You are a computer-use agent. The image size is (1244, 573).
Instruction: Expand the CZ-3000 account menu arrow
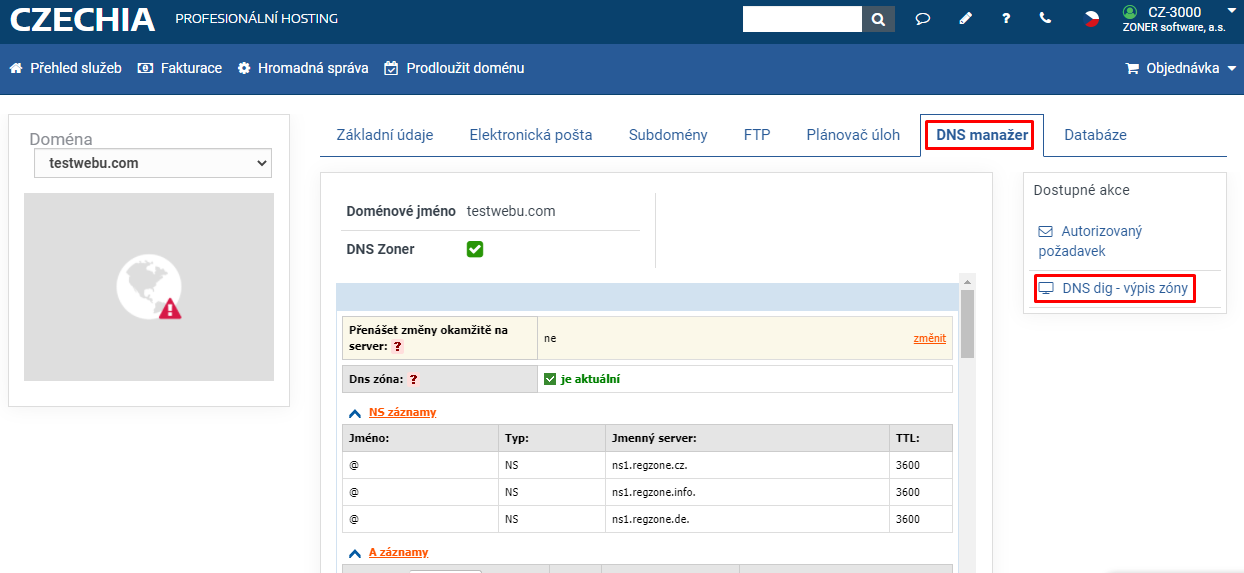click(x=1231, y=11)
